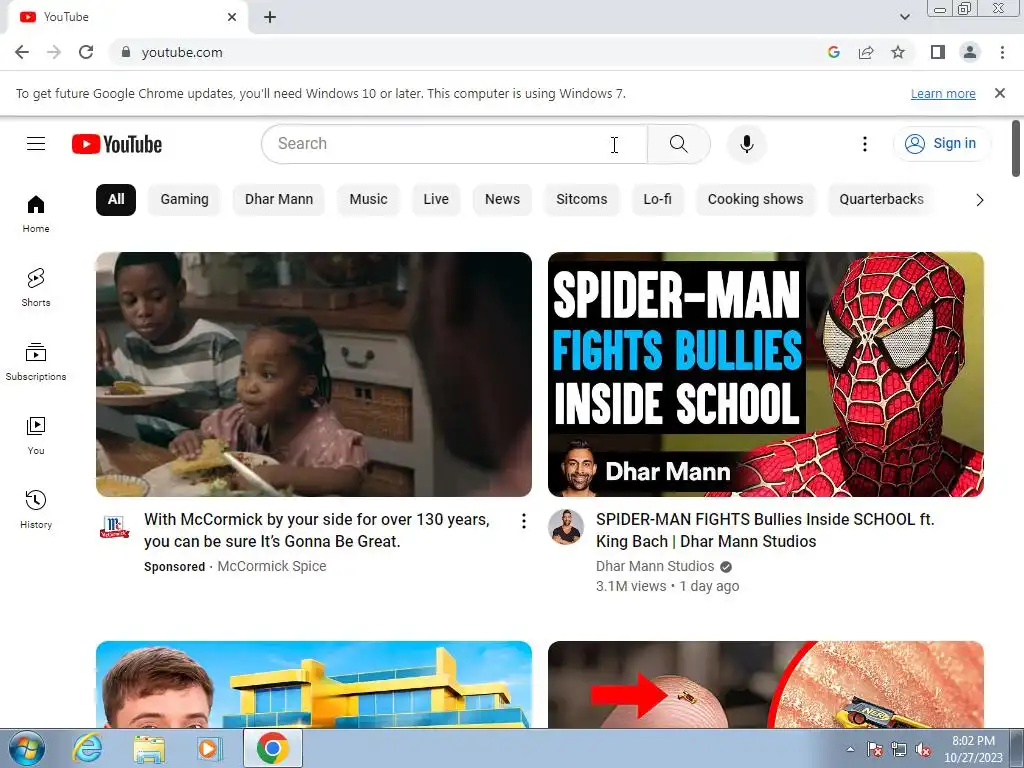
Task: Open more options for McCormick ad
Action: (523, 520)
